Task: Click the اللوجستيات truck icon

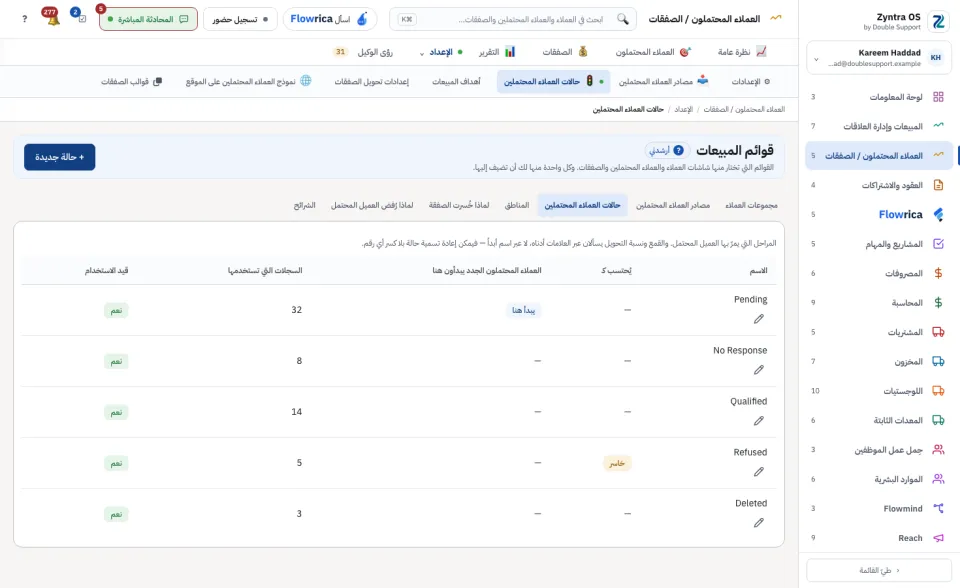Action: pos(938,391)
